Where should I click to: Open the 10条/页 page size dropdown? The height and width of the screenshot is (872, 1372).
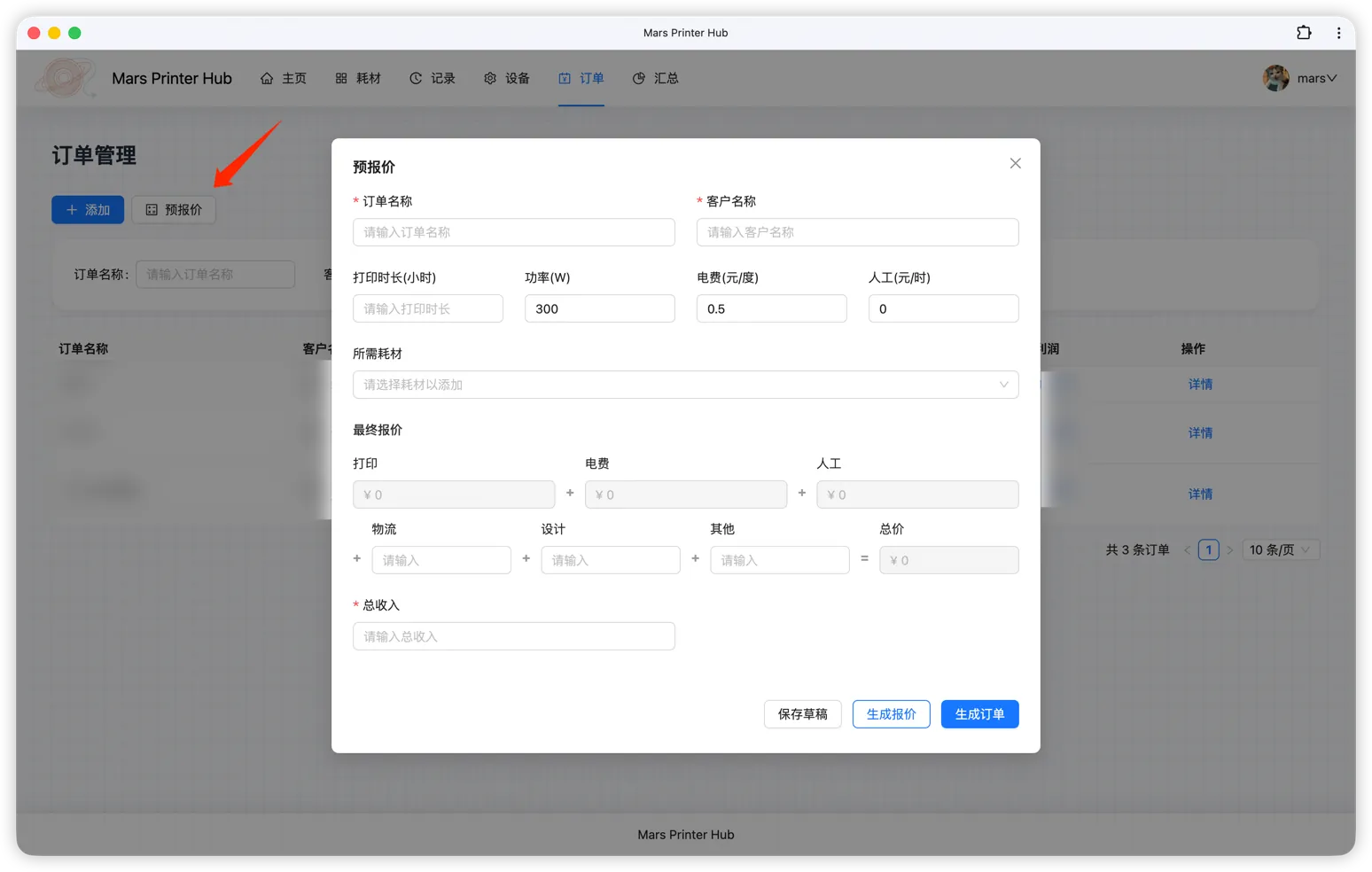pos(1280,549)
